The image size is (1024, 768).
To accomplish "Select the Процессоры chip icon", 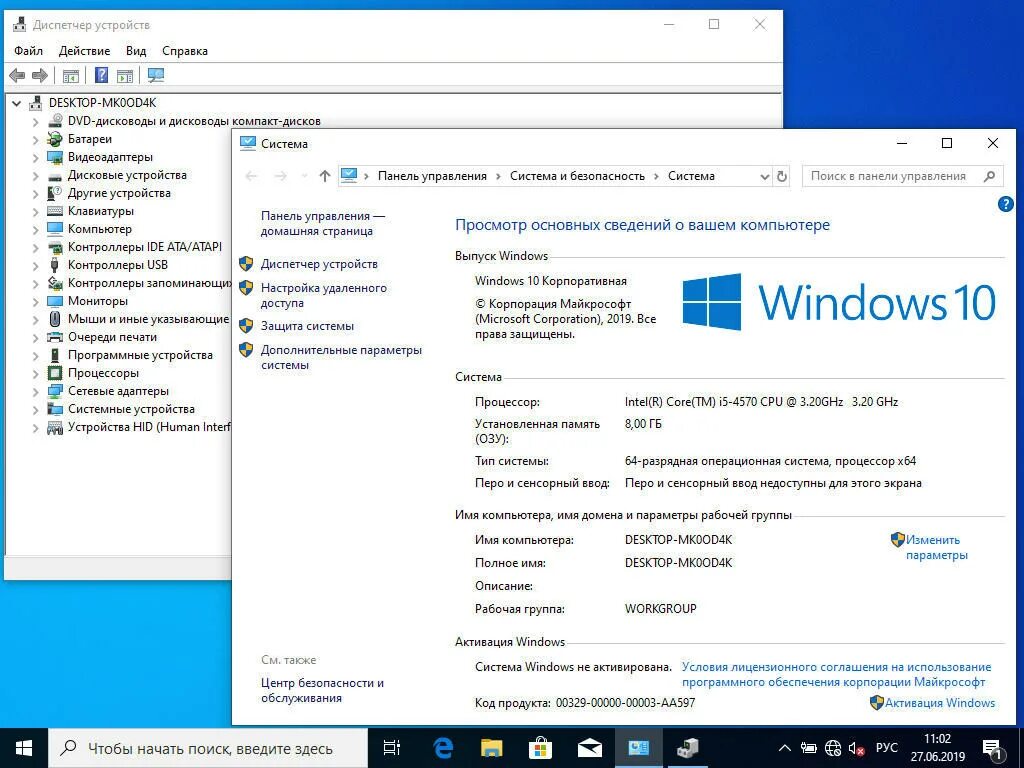I will 55,373.
